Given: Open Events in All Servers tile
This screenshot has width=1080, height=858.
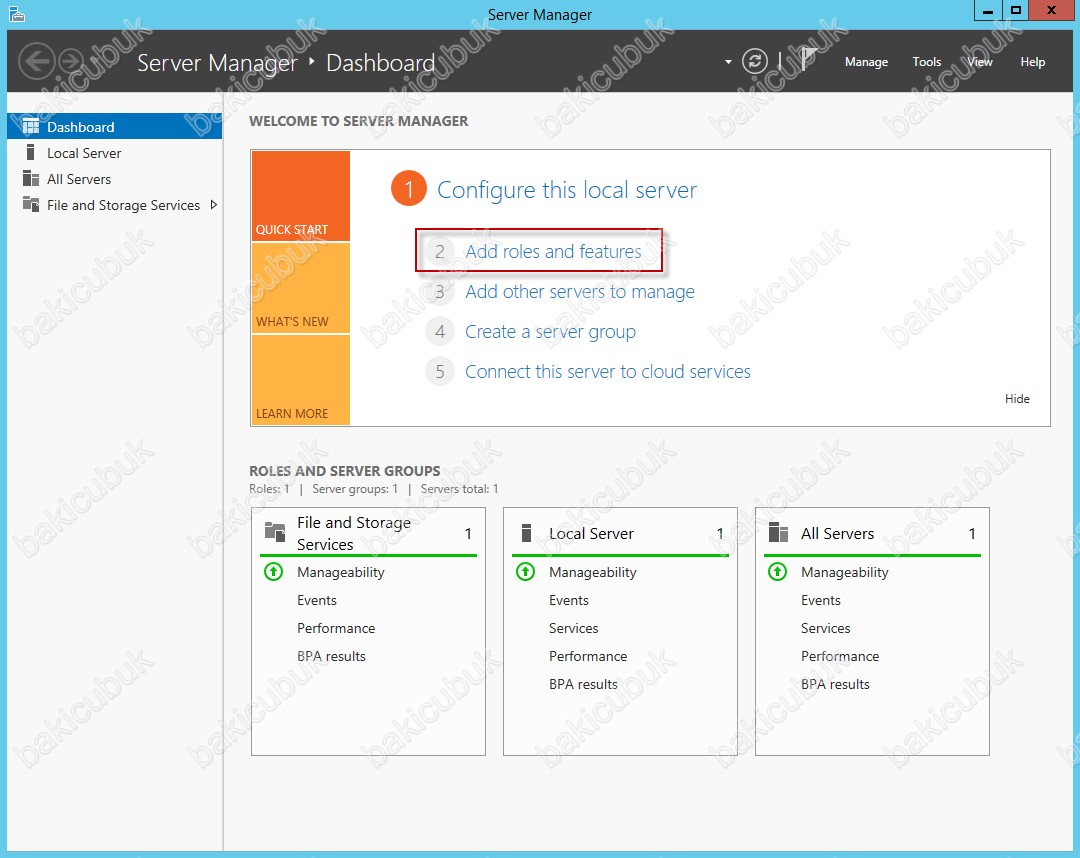Looking at the screenshot, I should click(821, 600).
